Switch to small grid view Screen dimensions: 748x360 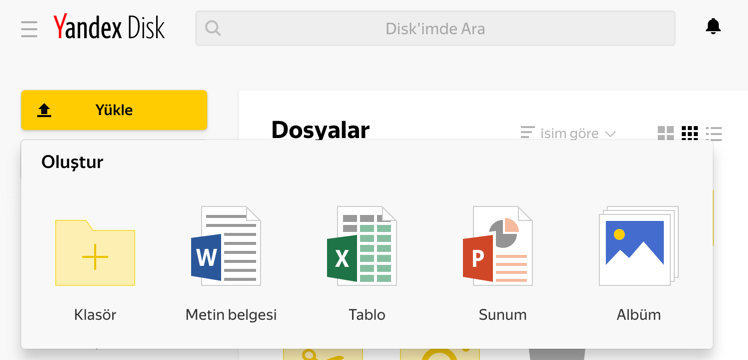pyautogui.click(x=690, y=133)
